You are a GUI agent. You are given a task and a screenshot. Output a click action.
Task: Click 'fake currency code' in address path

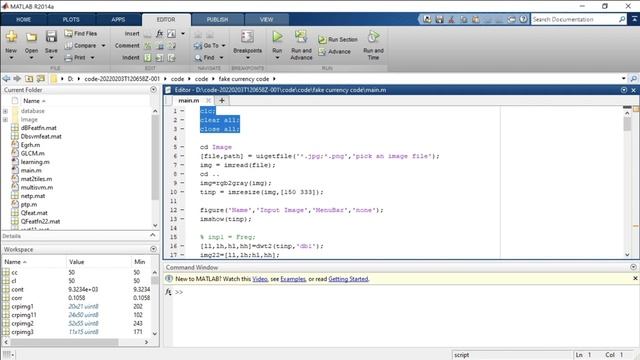244,78
